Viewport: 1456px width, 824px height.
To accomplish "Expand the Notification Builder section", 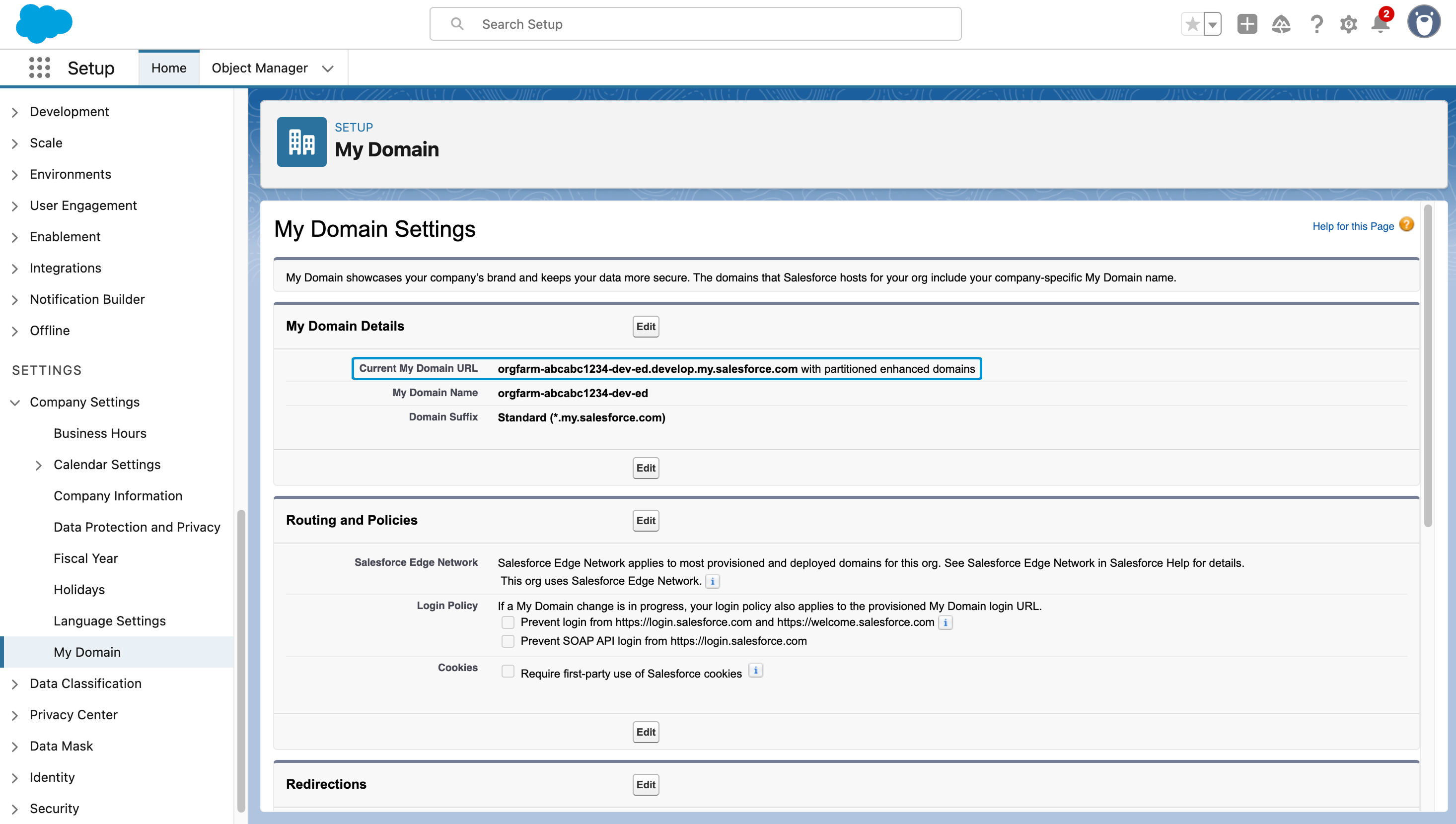I will click(x=15, y=299).
